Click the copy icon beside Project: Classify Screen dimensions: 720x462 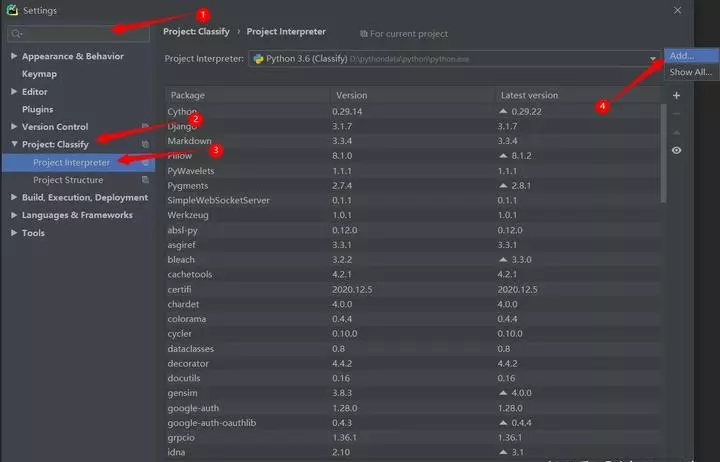click(x=145, y=144)
